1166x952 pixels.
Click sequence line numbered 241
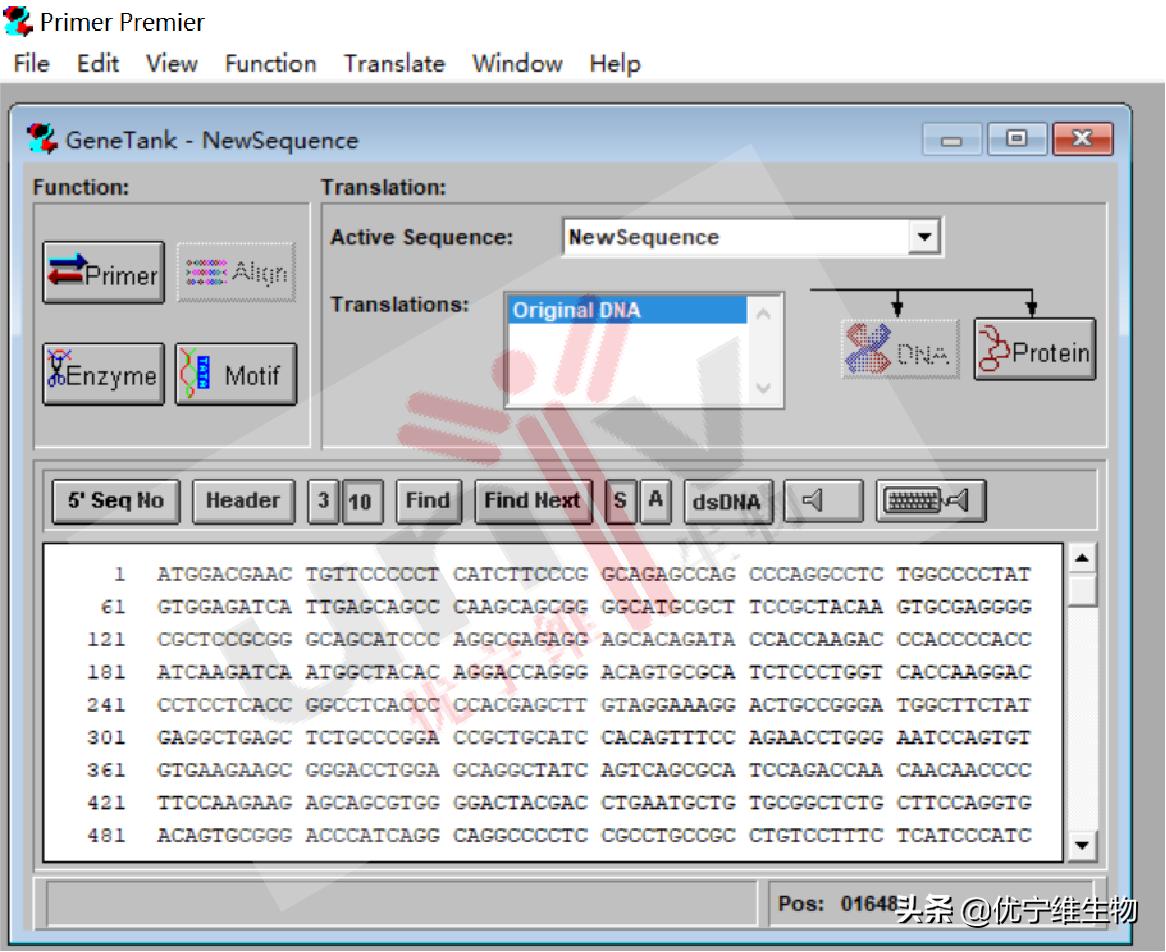pos(559,705)
